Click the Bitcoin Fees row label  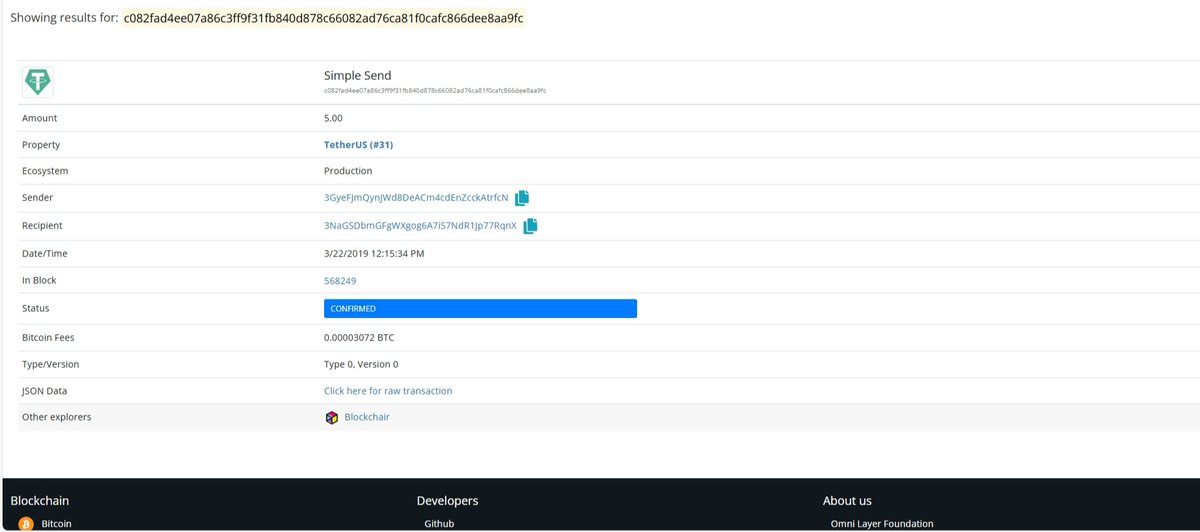tap(49, 338)
